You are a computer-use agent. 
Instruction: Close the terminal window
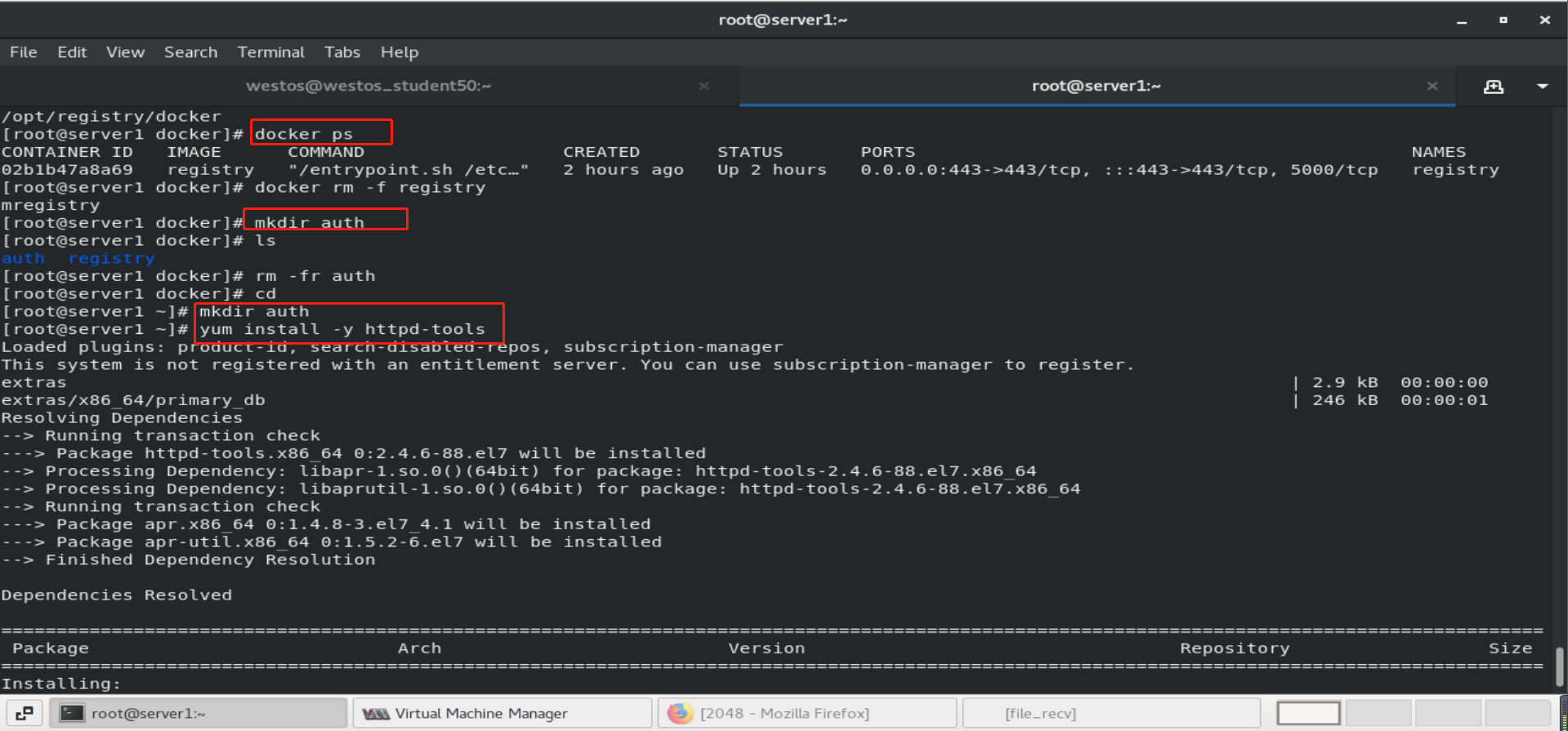(x=1544, y=20)
